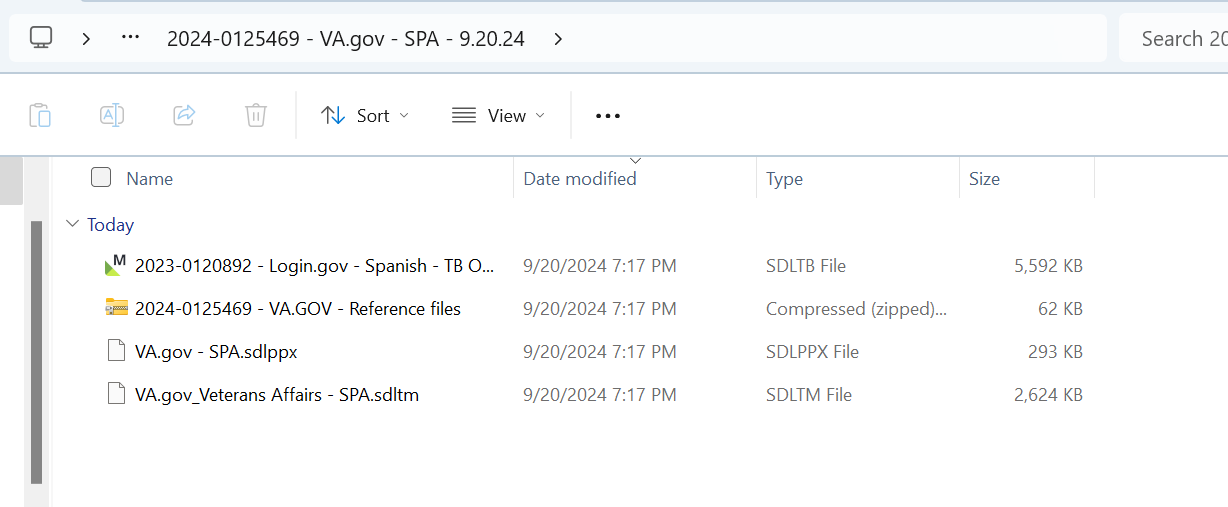1228x507 pixels.
Task: Sort by the Date modified column header
Action: tap(580, 179)
